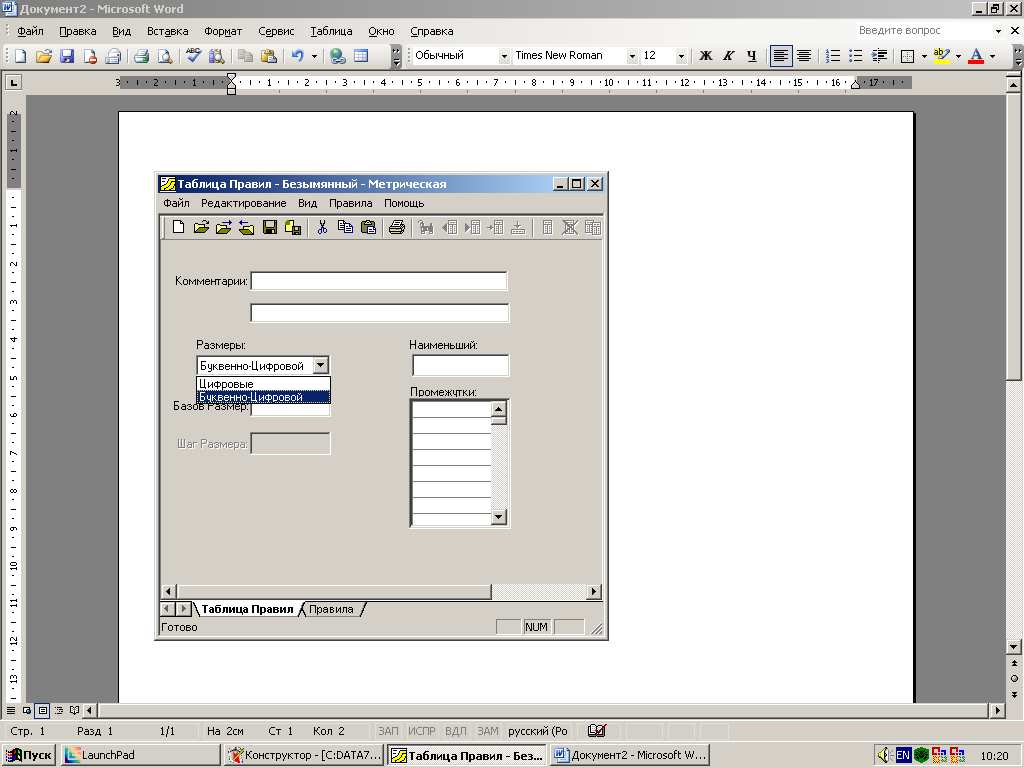Image resolution: width=1024 pixels, height=768 pixels.
Task: Toggle bold formatting (Ж)
Action: (x=705, y=56)
